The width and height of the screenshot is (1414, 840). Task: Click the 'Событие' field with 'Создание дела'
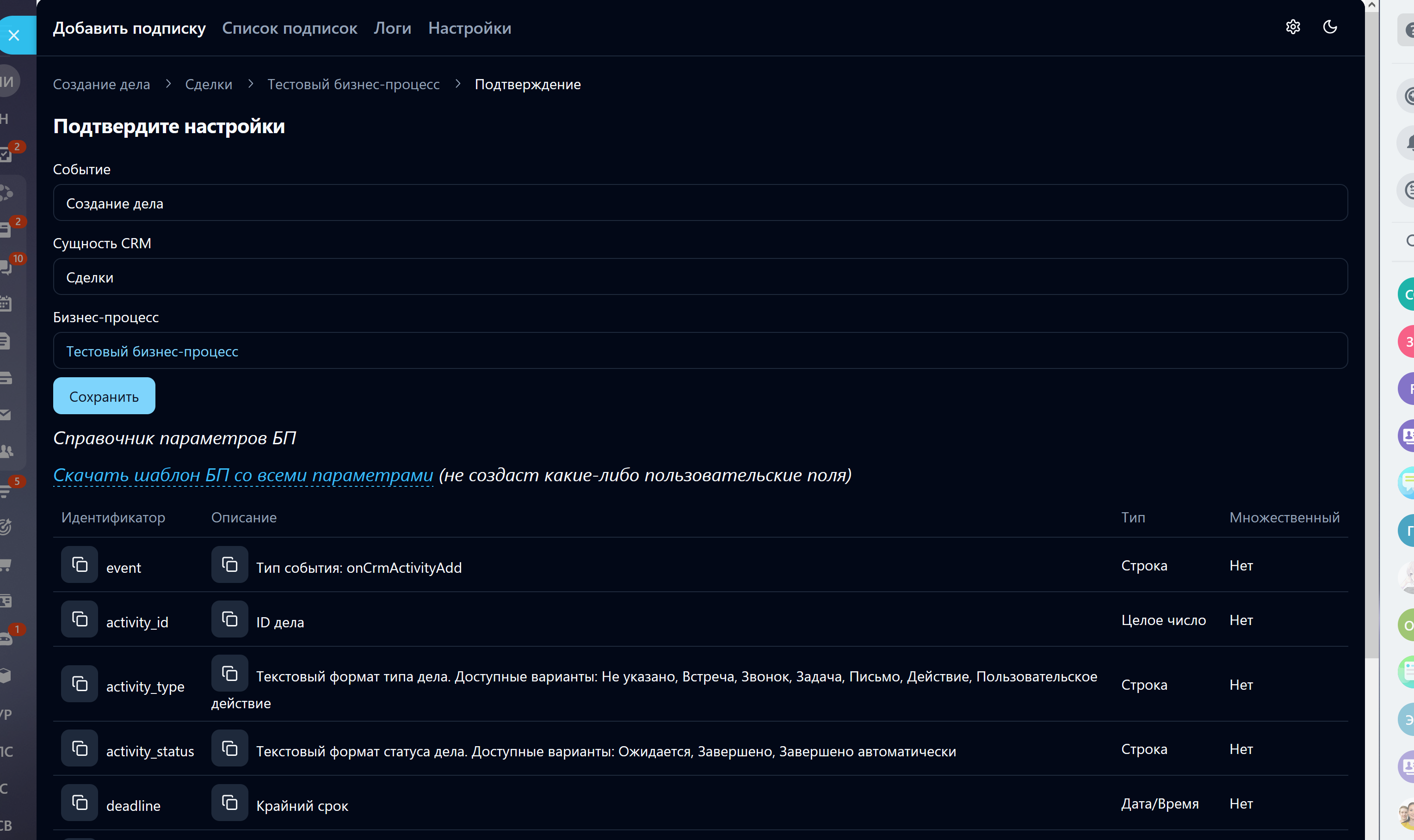[x=700, y=202]
